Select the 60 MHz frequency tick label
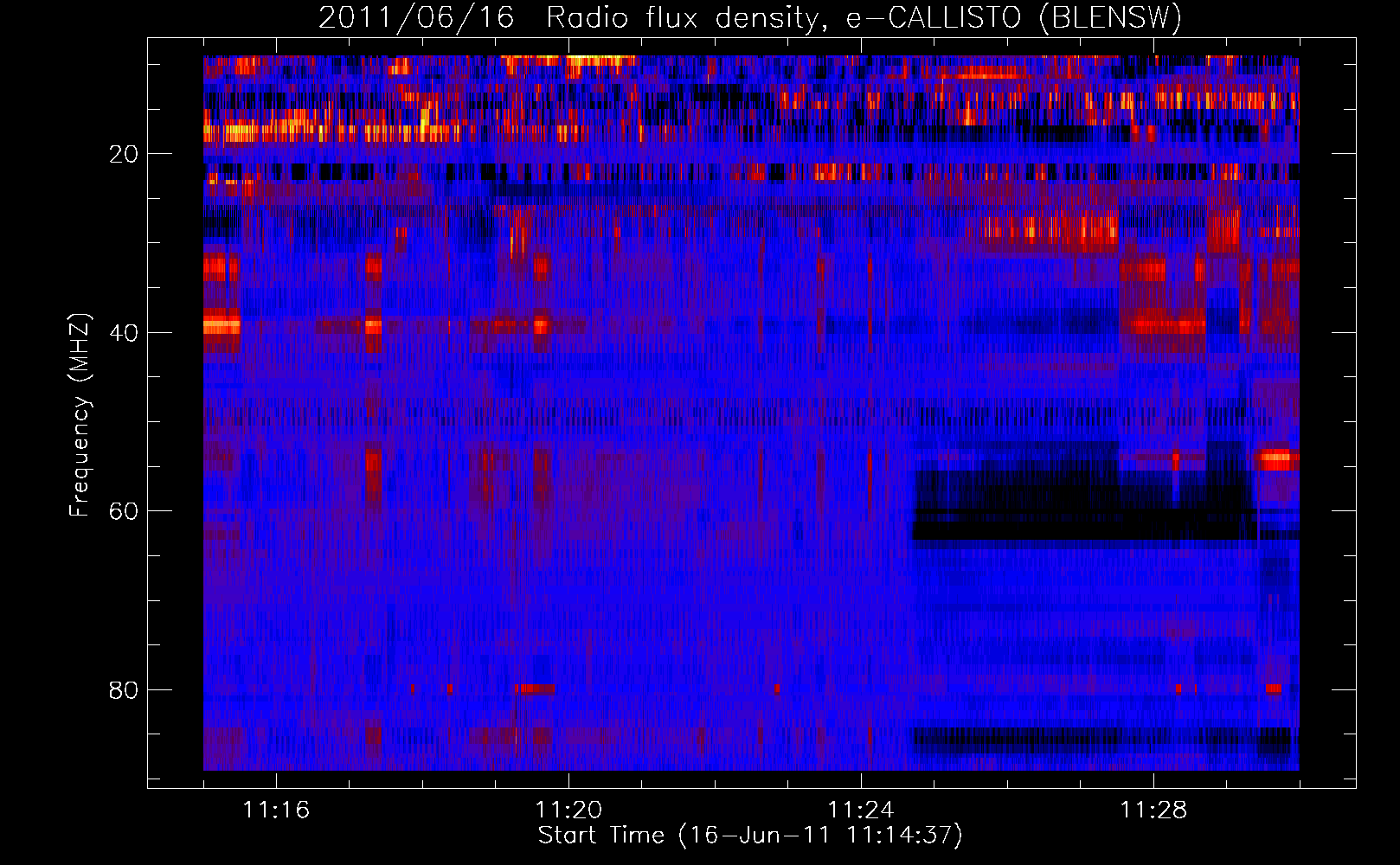This screenshot has height=865, width=1400. point(124,511)
